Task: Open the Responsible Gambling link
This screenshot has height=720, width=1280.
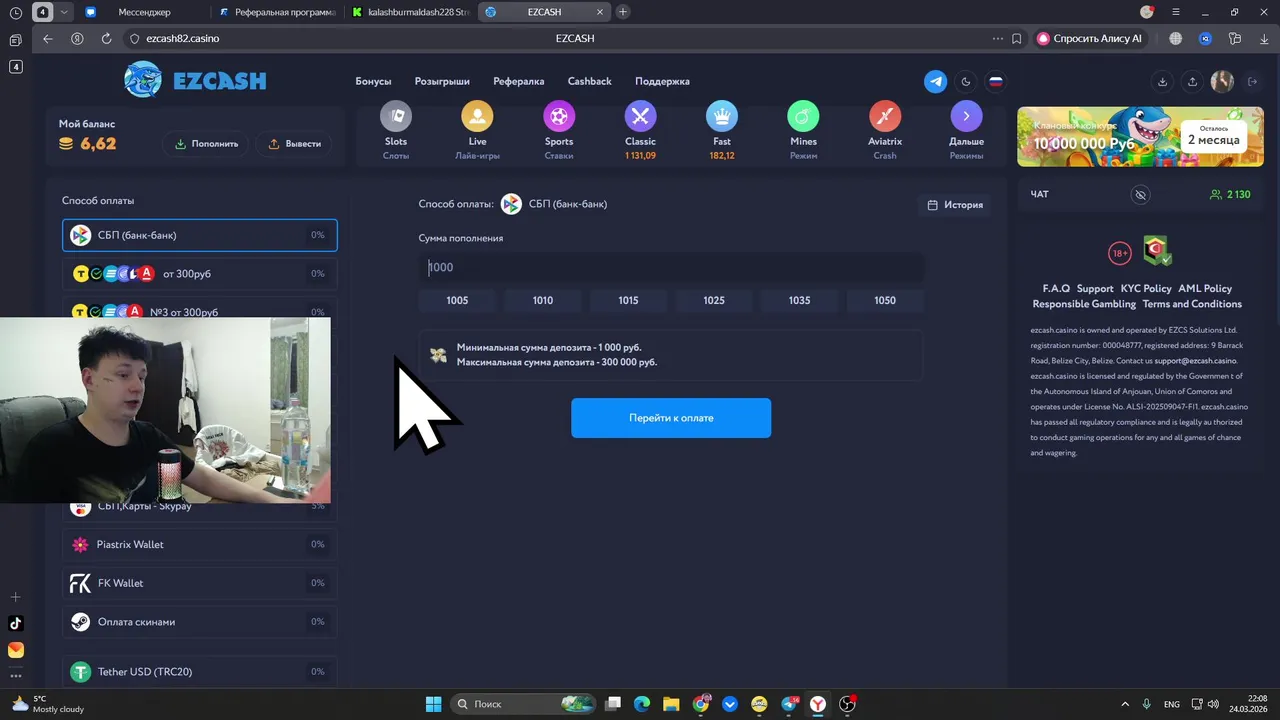Action: [1084, 304]
